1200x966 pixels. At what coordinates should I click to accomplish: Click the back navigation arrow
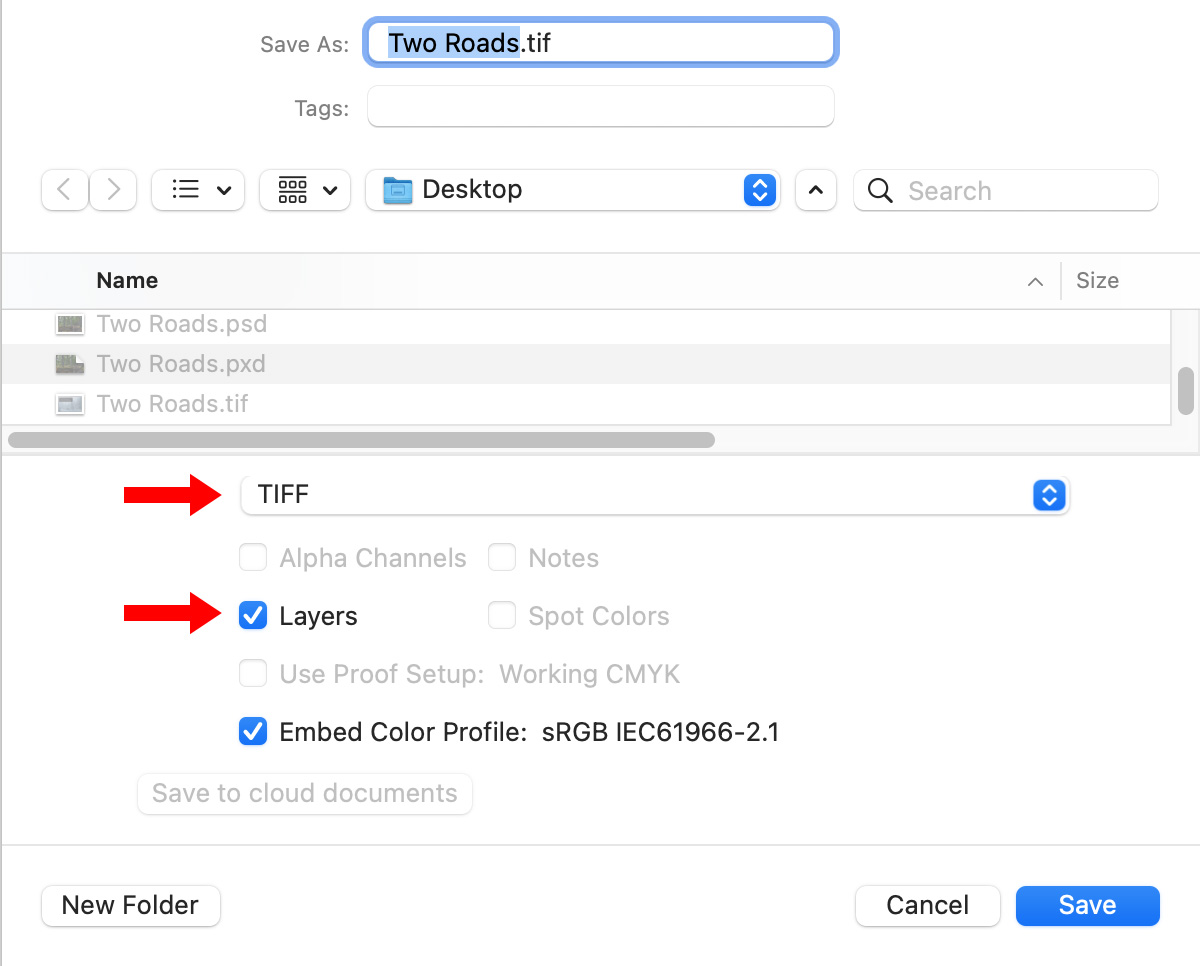click(x=64, y=190)
